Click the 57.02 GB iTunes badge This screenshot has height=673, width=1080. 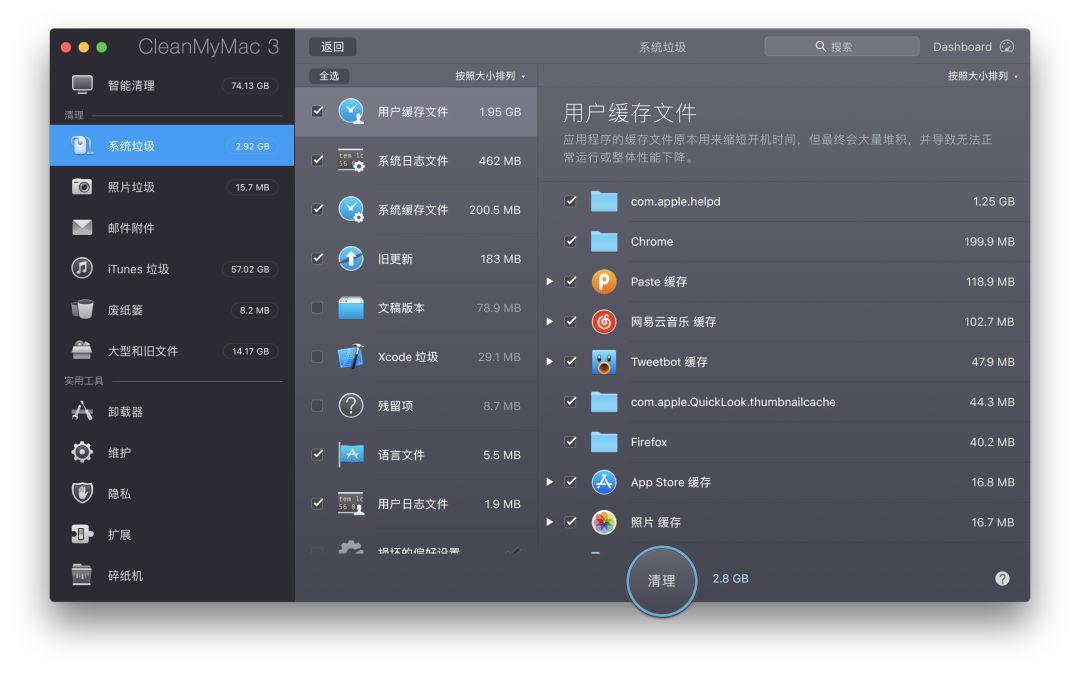pyautogui.click(x=250, y=269)
